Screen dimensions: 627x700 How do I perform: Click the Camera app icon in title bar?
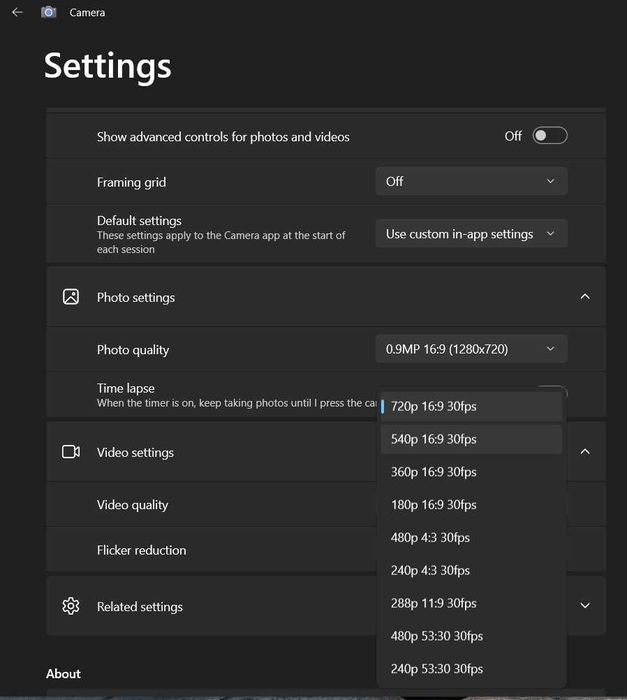[x=48, y=12]
